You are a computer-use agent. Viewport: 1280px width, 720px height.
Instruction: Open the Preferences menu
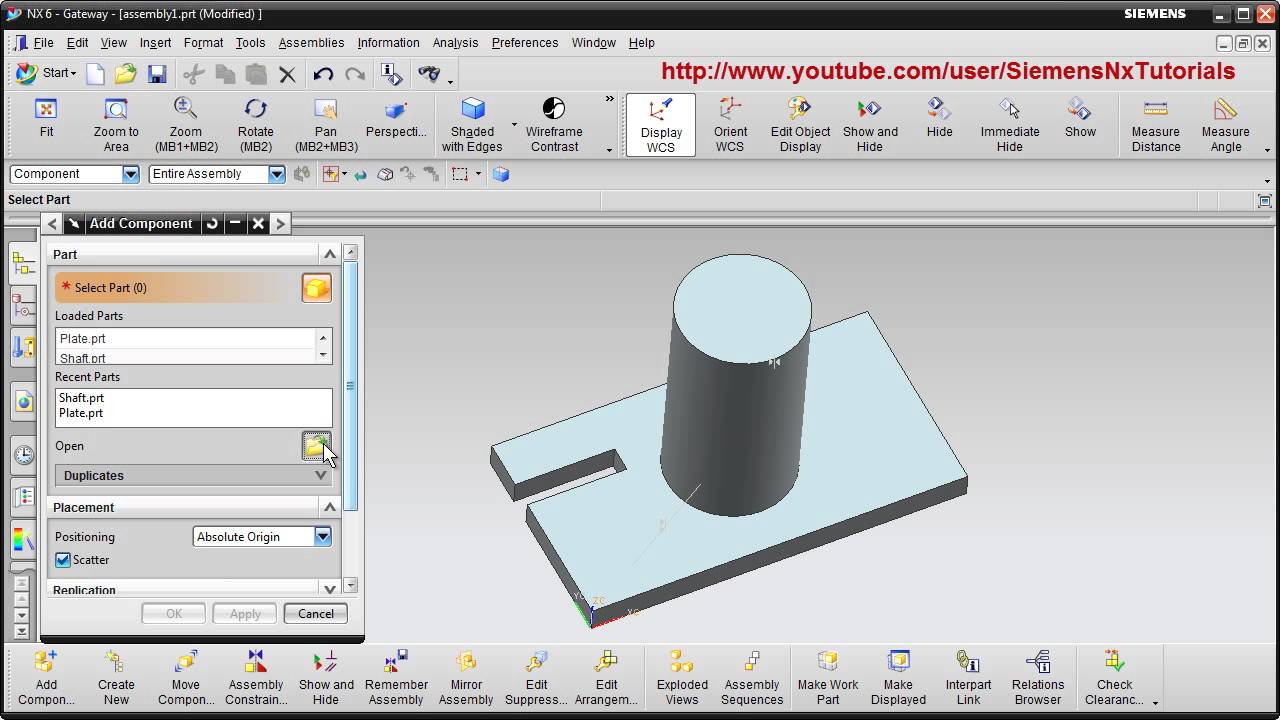525,43
